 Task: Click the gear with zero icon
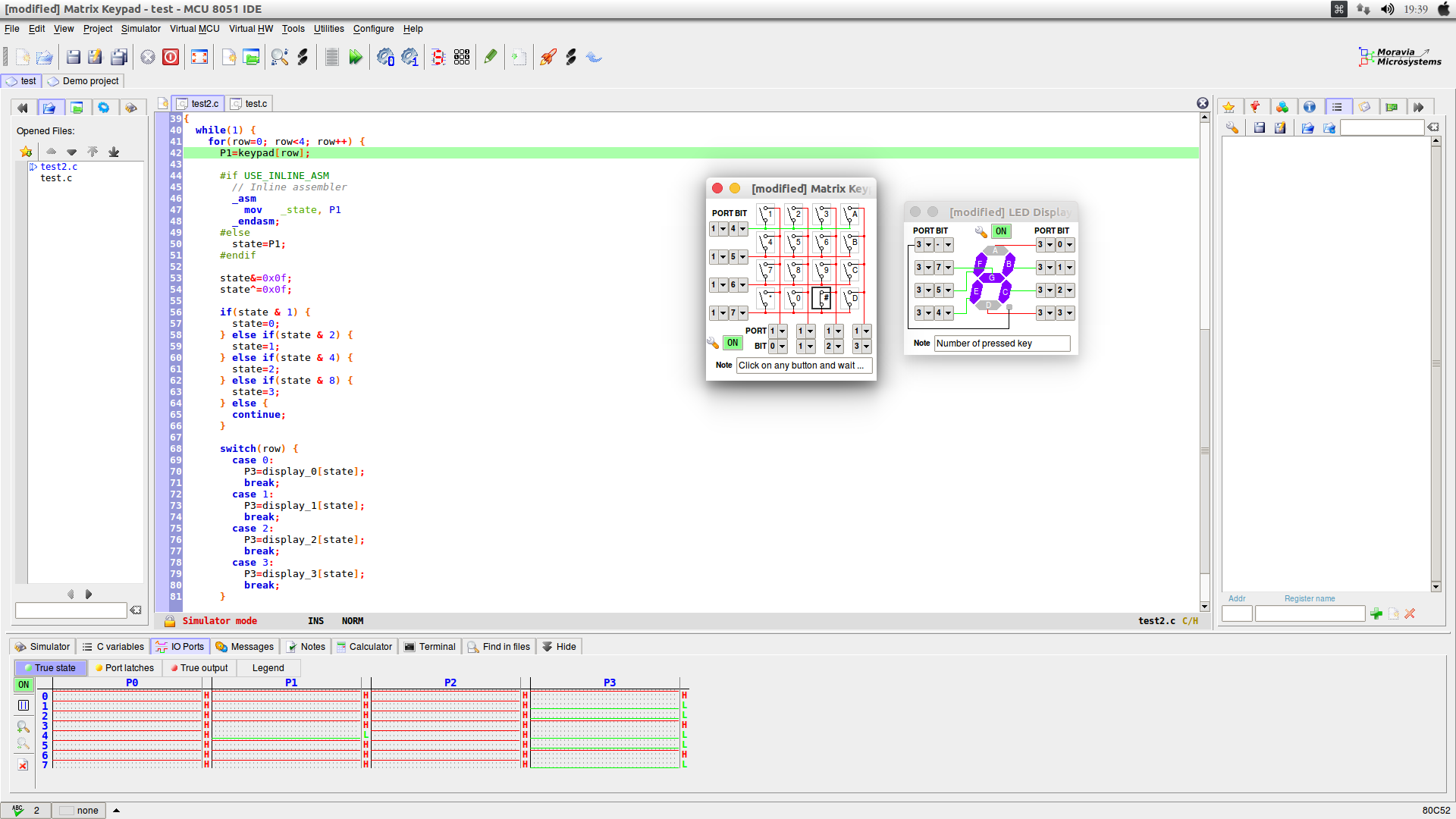pos(385,58)
